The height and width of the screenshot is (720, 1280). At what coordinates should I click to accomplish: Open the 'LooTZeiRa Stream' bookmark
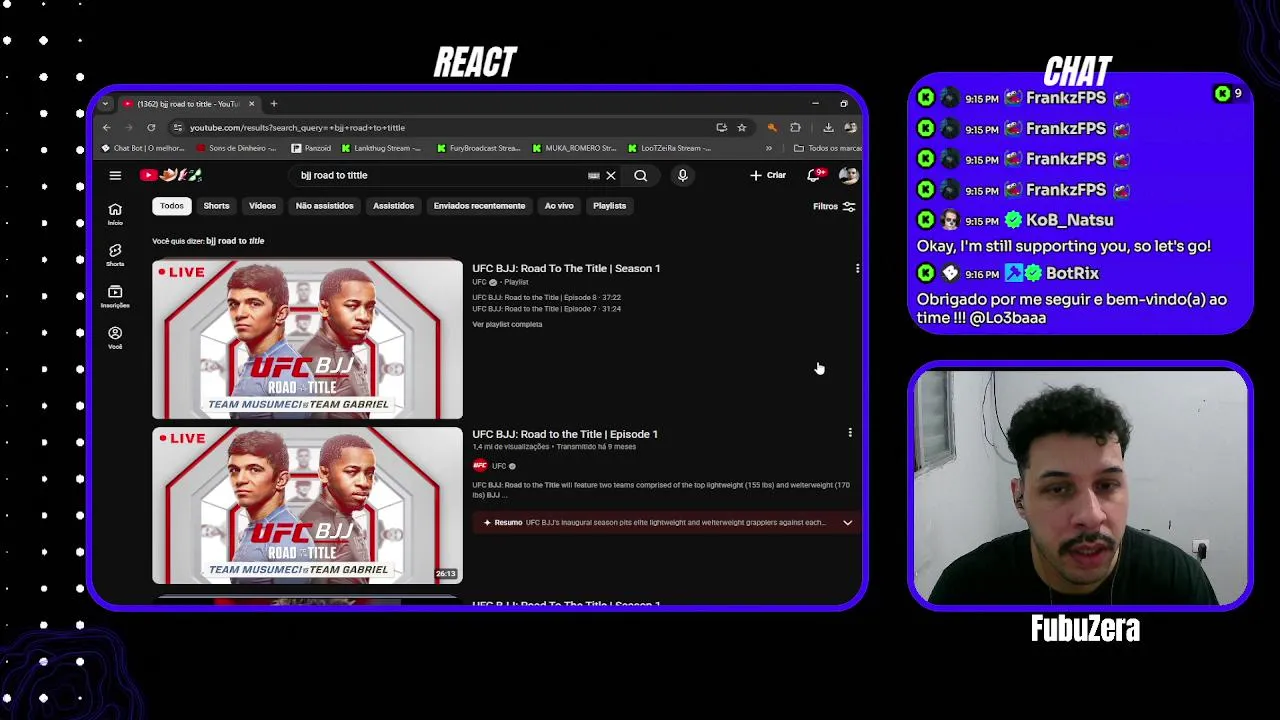[x=669, y=148]
